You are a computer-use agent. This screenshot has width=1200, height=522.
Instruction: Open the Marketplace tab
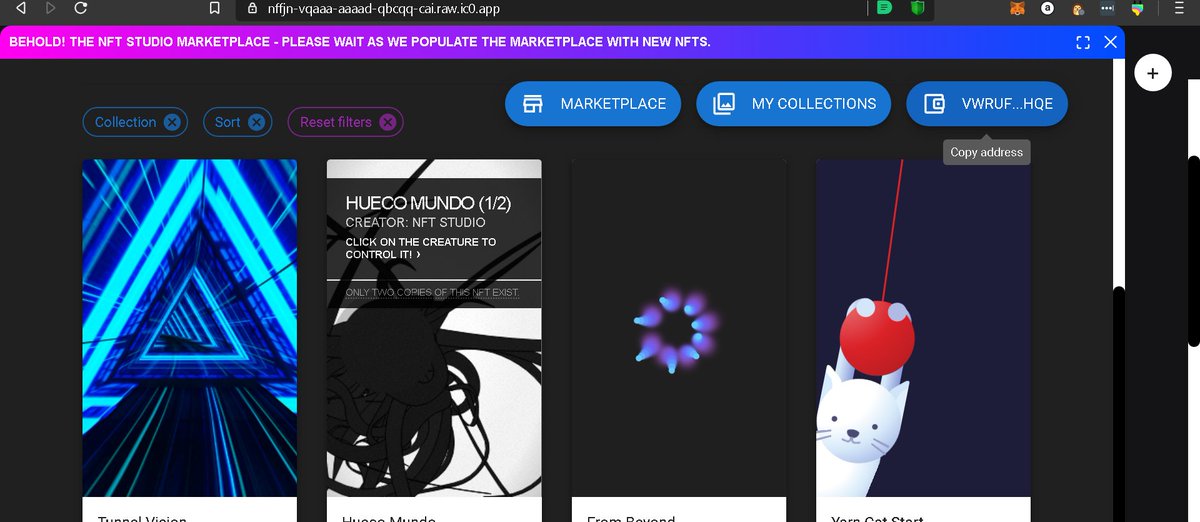593,104
